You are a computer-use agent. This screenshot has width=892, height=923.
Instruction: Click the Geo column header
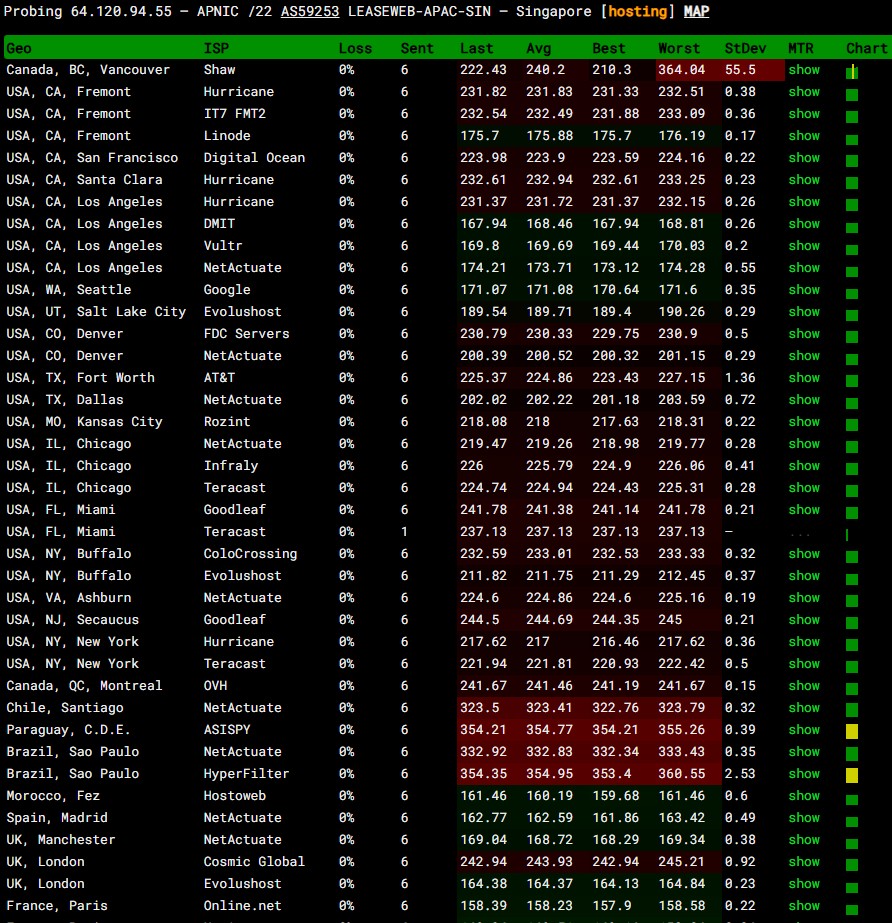(19, 48)
